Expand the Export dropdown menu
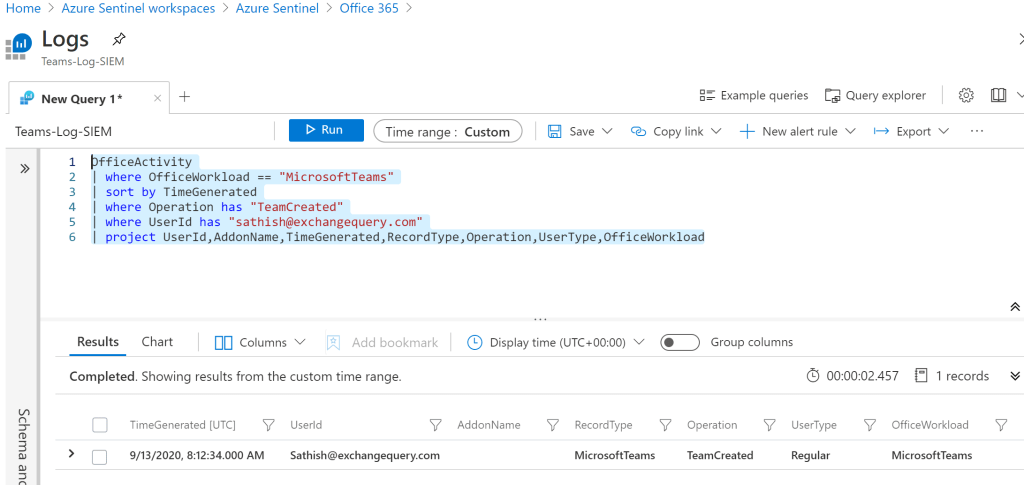The image size is (1024, 485). point(902,131)
